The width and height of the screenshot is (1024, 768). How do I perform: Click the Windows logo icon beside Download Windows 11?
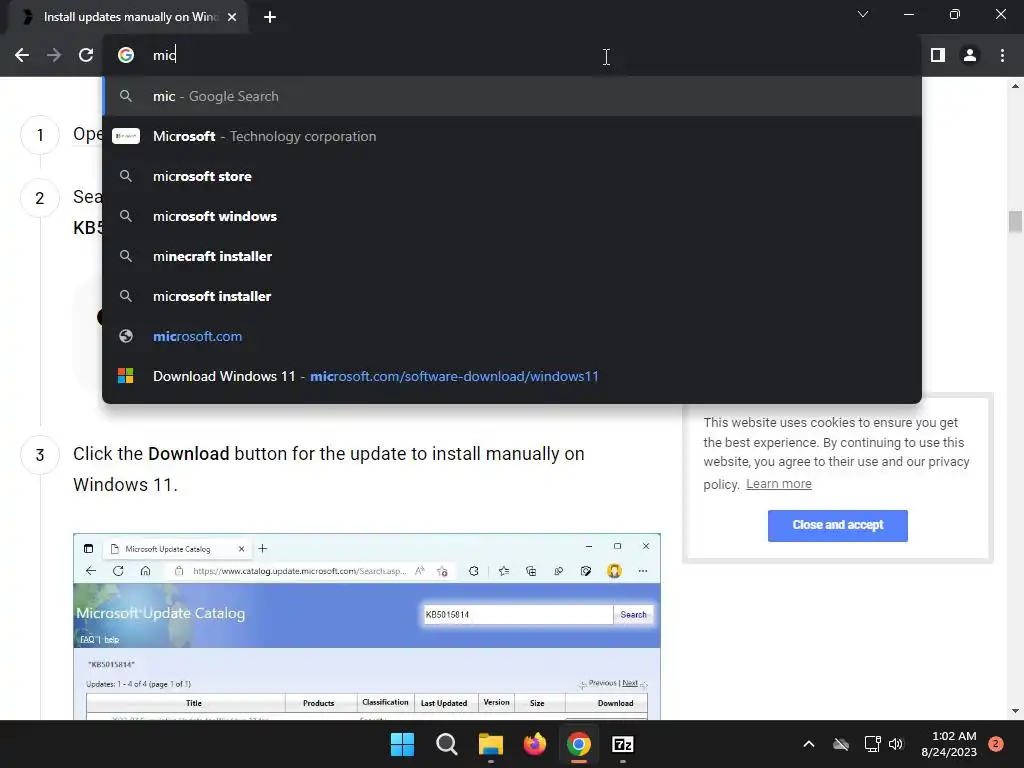click(125, 376)
